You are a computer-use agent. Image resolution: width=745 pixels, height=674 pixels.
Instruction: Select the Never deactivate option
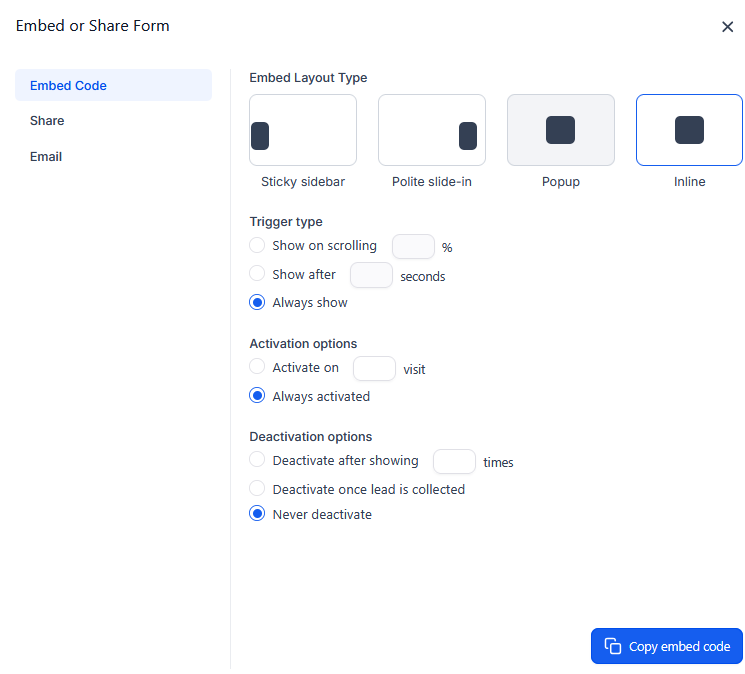(257, 514)
